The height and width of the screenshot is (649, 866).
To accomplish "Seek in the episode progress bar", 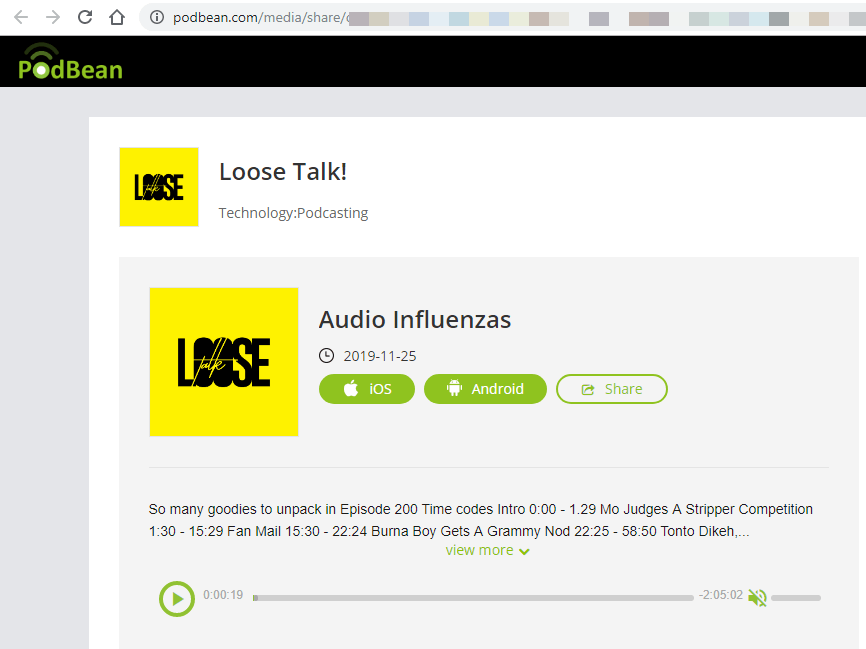I will pyautogui.click(x=473, y=598).
